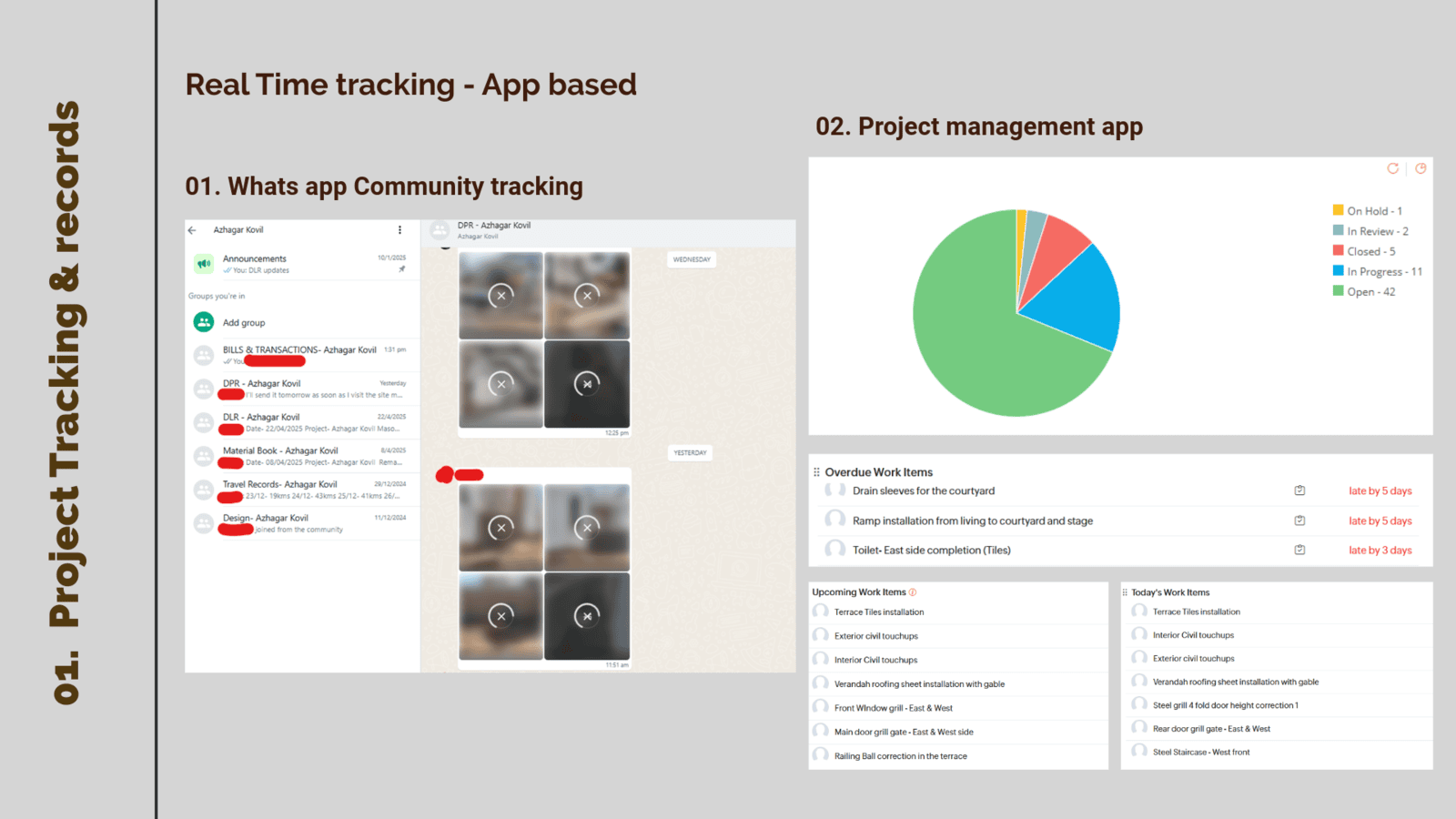Select the Material Book - Azhagar Kovil group

click(280, 450)
